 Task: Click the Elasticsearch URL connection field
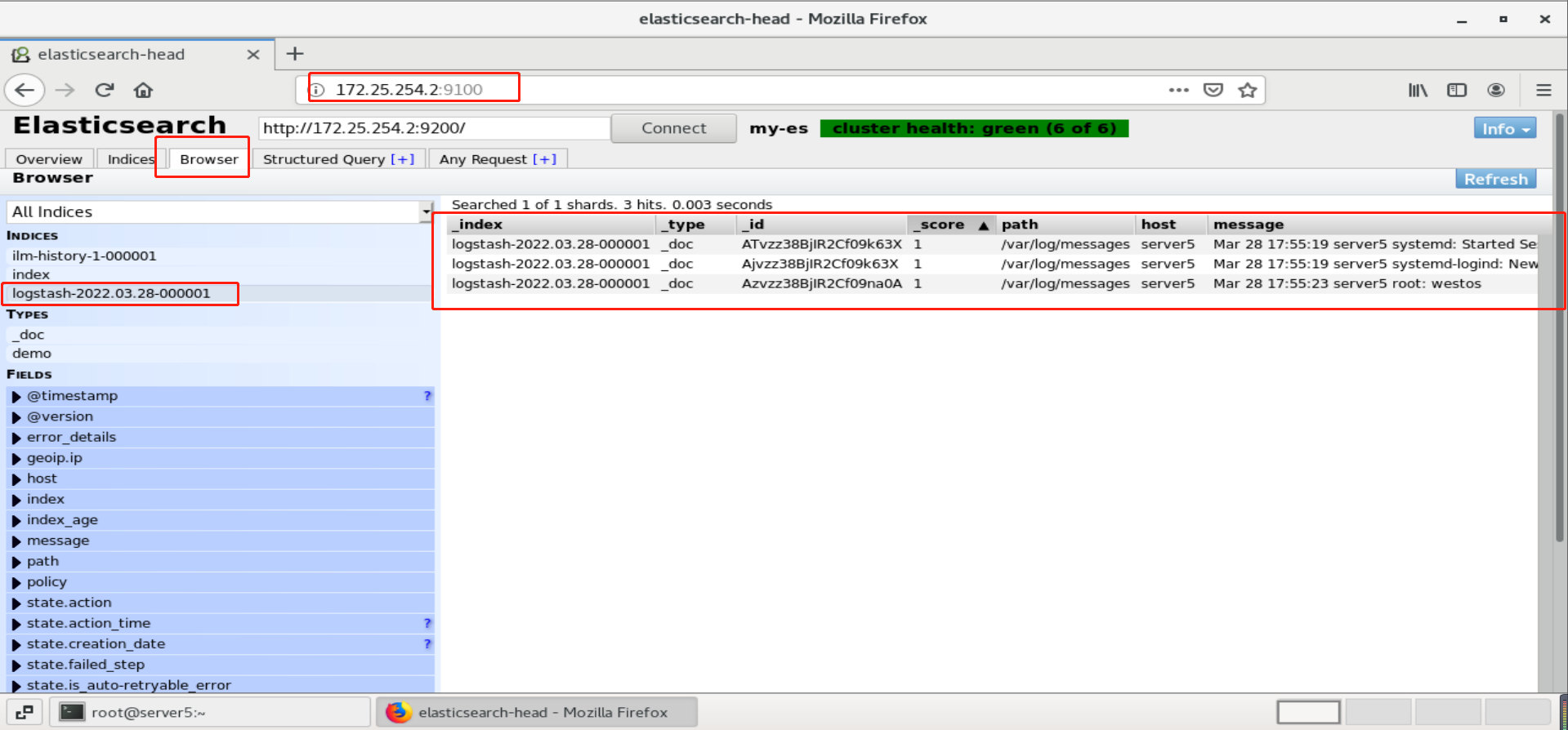pyautogui.click(x=434, y=128)
